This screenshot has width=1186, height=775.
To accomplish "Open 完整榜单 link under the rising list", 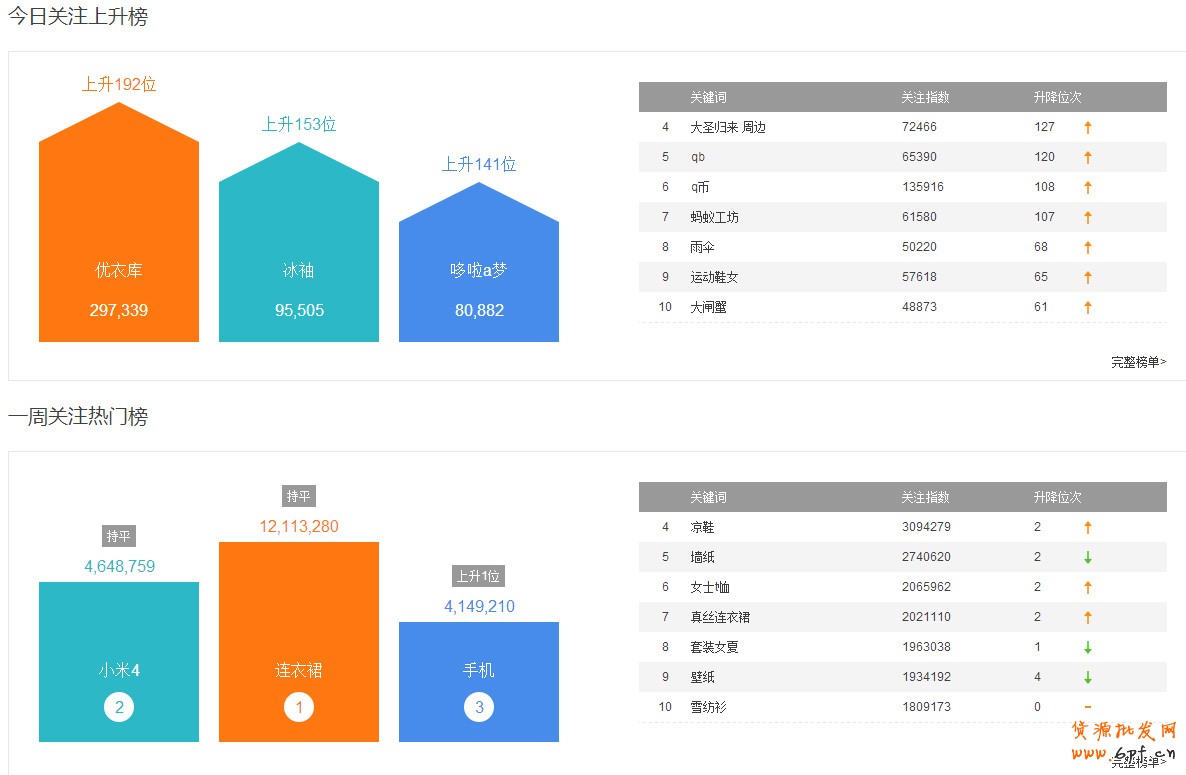I will click(1138, 362).
